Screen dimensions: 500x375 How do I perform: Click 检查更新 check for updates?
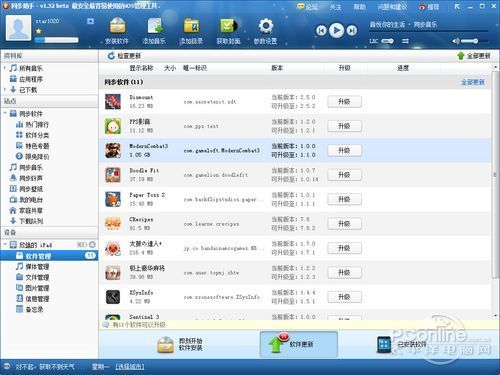pos(124,56)
